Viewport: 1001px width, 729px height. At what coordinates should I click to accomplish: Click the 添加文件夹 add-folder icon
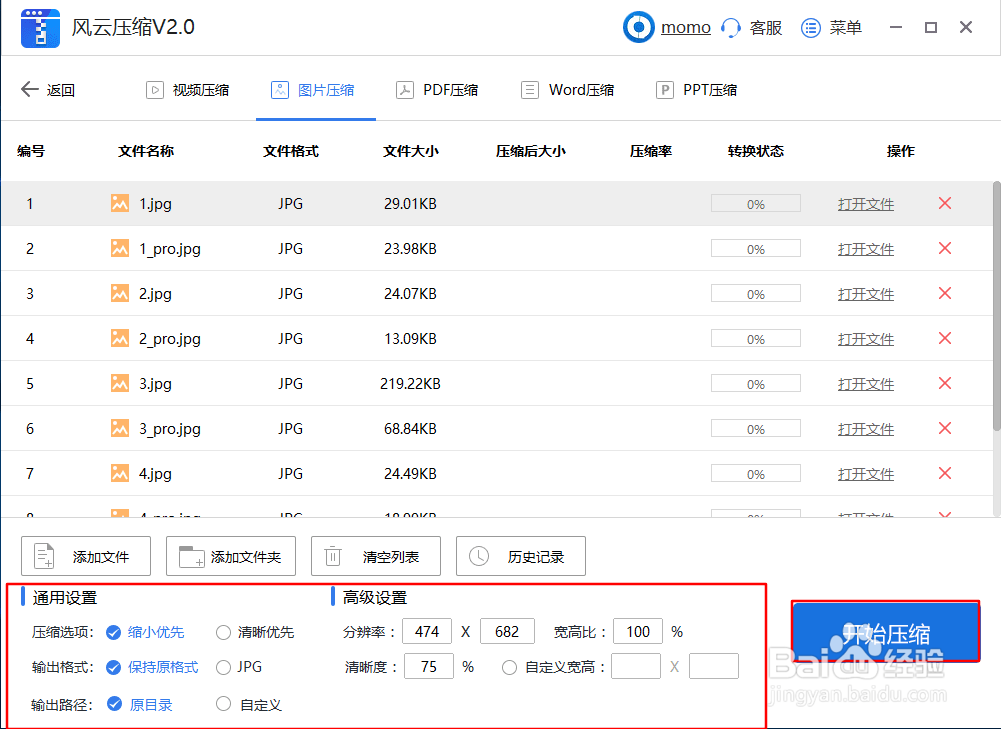[192, 556]
